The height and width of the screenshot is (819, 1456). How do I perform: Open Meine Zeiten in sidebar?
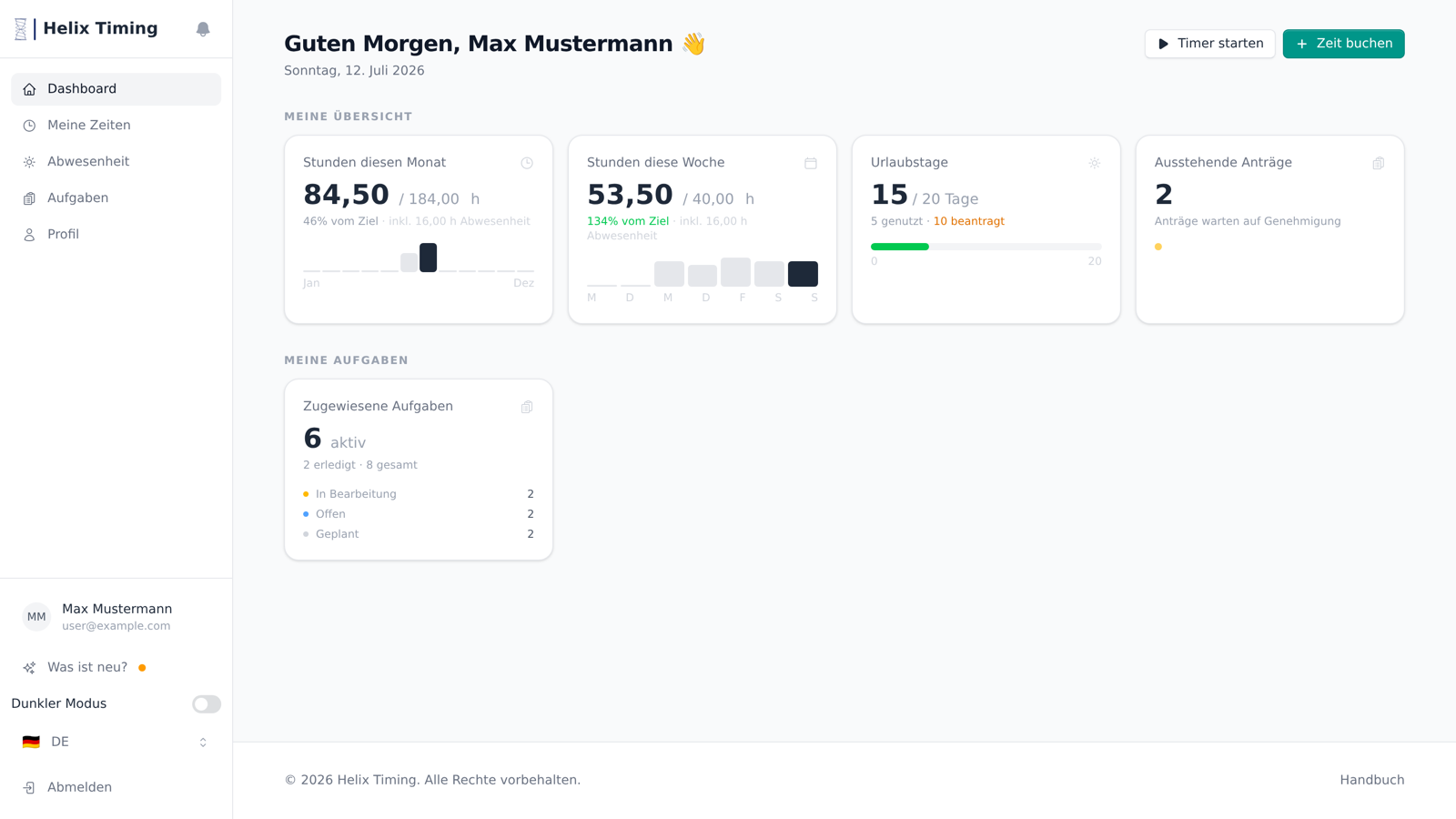(x=116, y=126)
